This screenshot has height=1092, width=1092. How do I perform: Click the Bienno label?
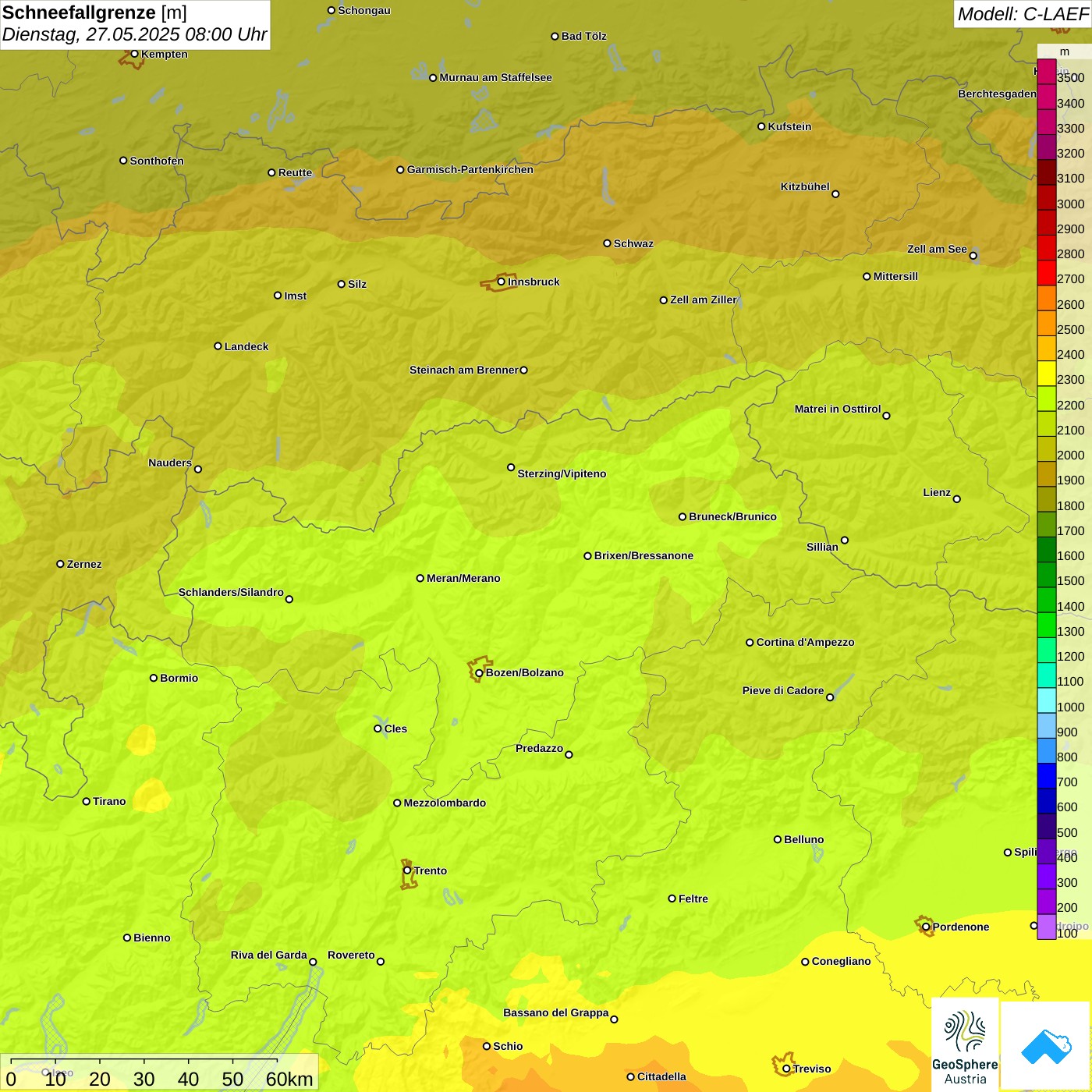coord(151,938)
